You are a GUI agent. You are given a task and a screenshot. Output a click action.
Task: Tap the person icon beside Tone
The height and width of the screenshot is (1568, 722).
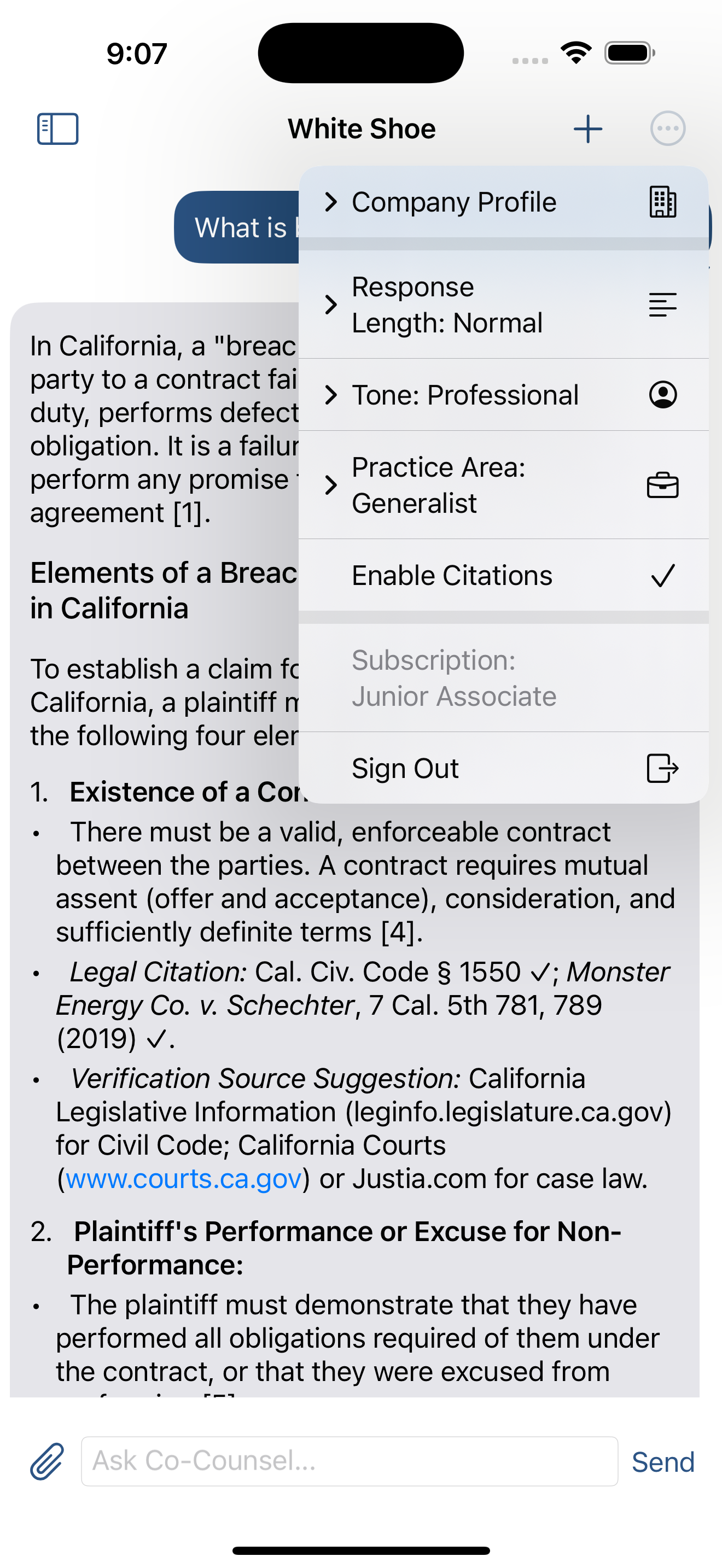tap(663, 394)
